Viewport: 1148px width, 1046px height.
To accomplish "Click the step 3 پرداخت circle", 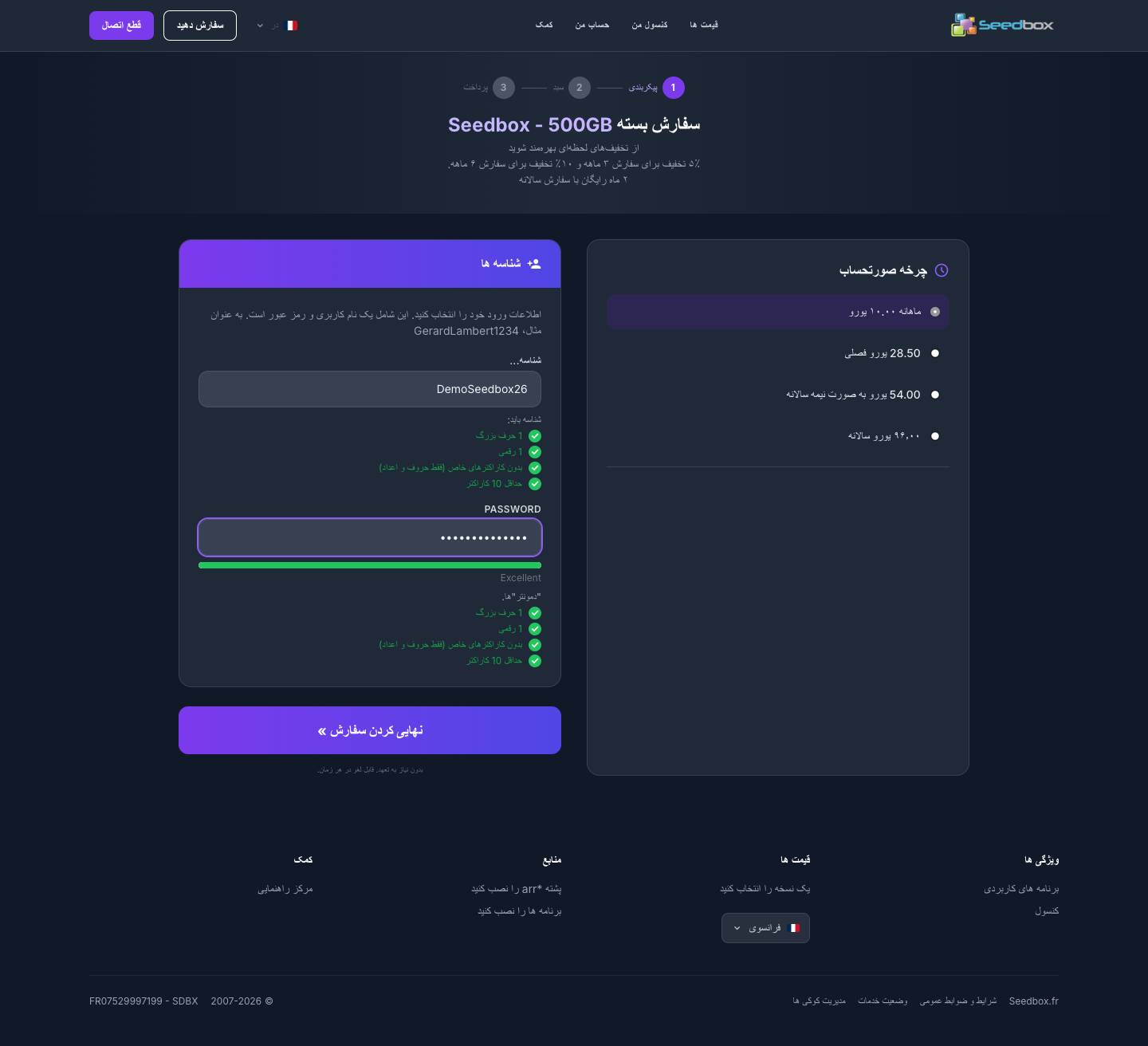I will (x=504, y=88).
